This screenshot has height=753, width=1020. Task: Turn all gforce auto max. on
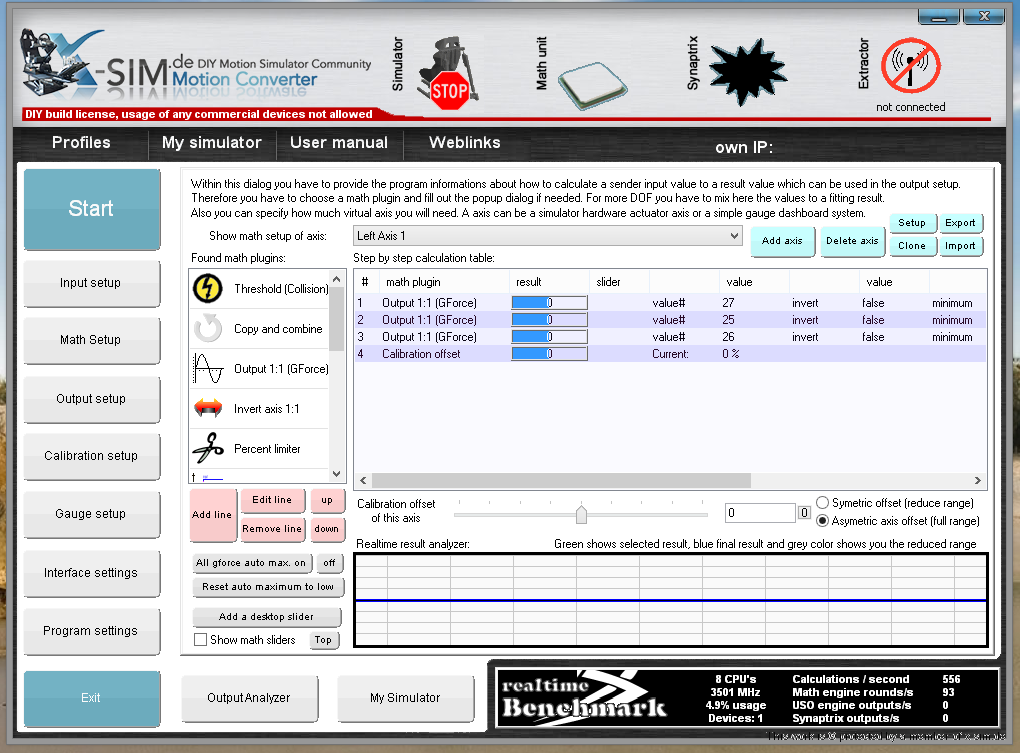pyautogui.click(x=251, y=563)
